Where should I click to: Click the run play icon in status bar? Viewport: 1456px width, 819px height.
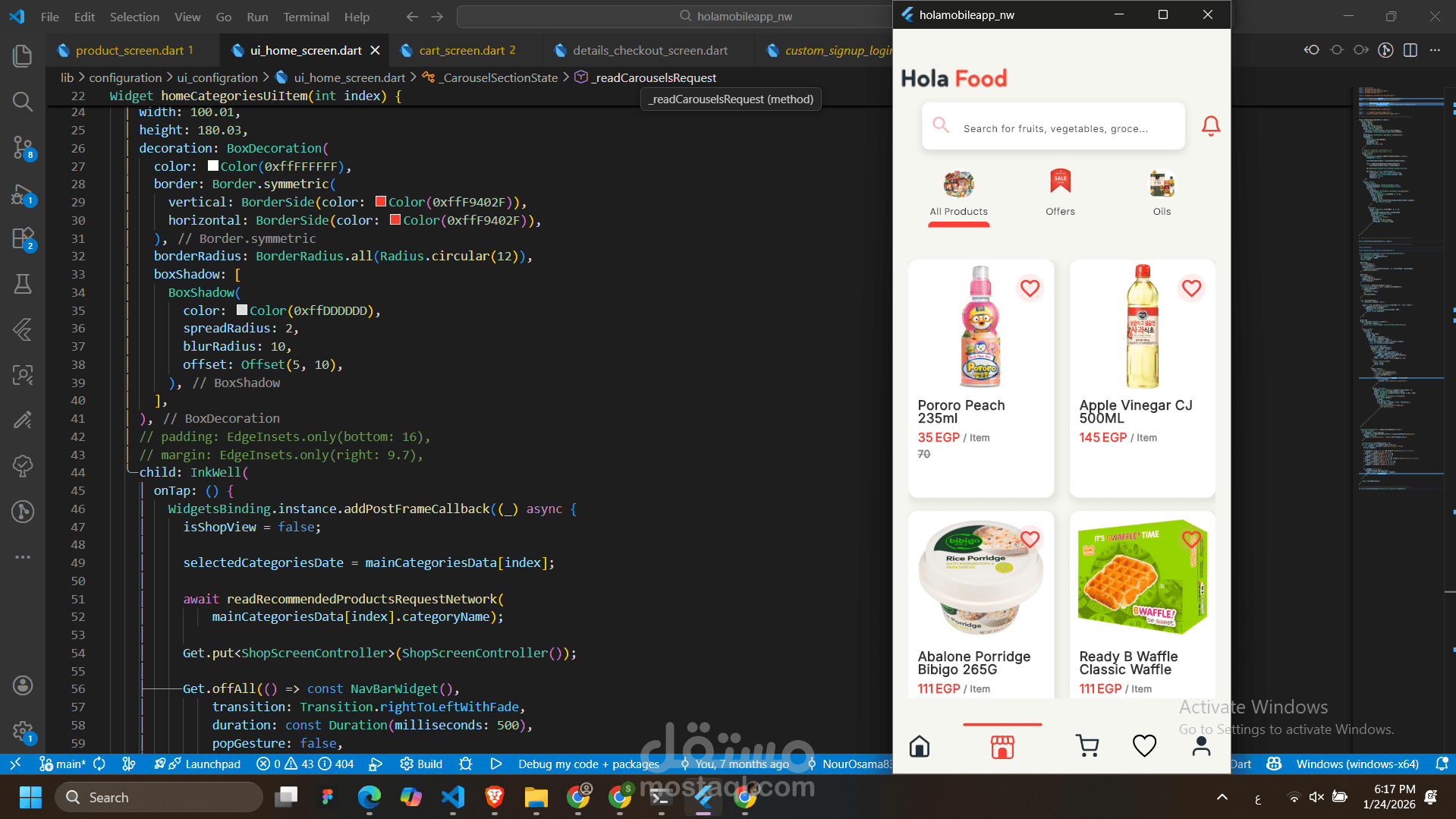pos(496,764)
